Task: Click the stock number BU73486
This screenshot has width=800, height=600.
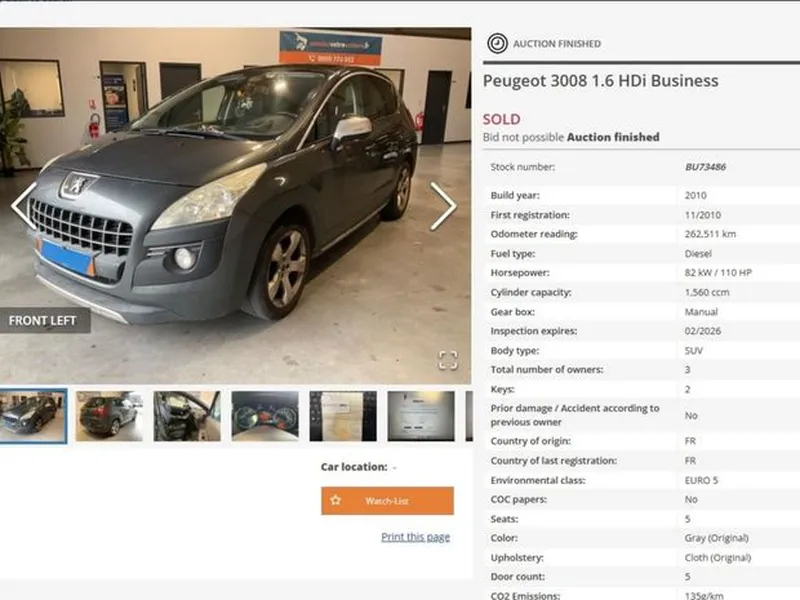Action: pyautogui.click(x=705, y=167)
